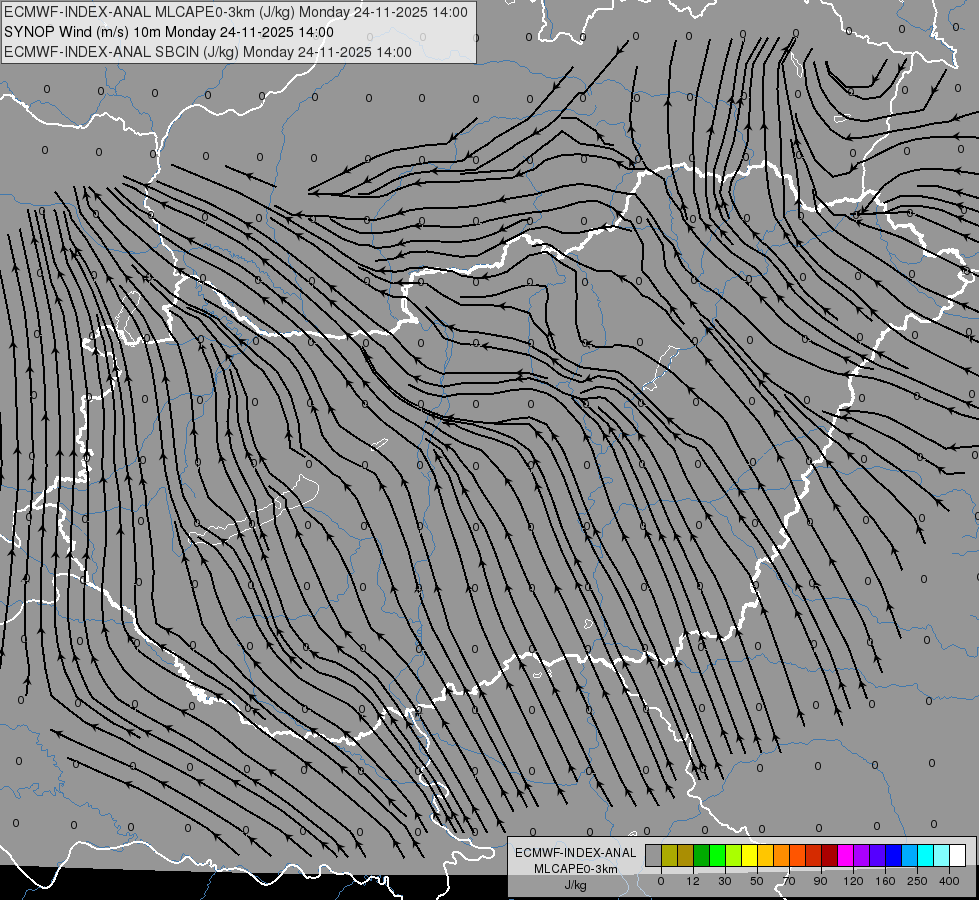The height and width of the screenshot is (900, 979).
Task: Select the legend's MLCAPE0-3km label
Action: pos(576,869)
